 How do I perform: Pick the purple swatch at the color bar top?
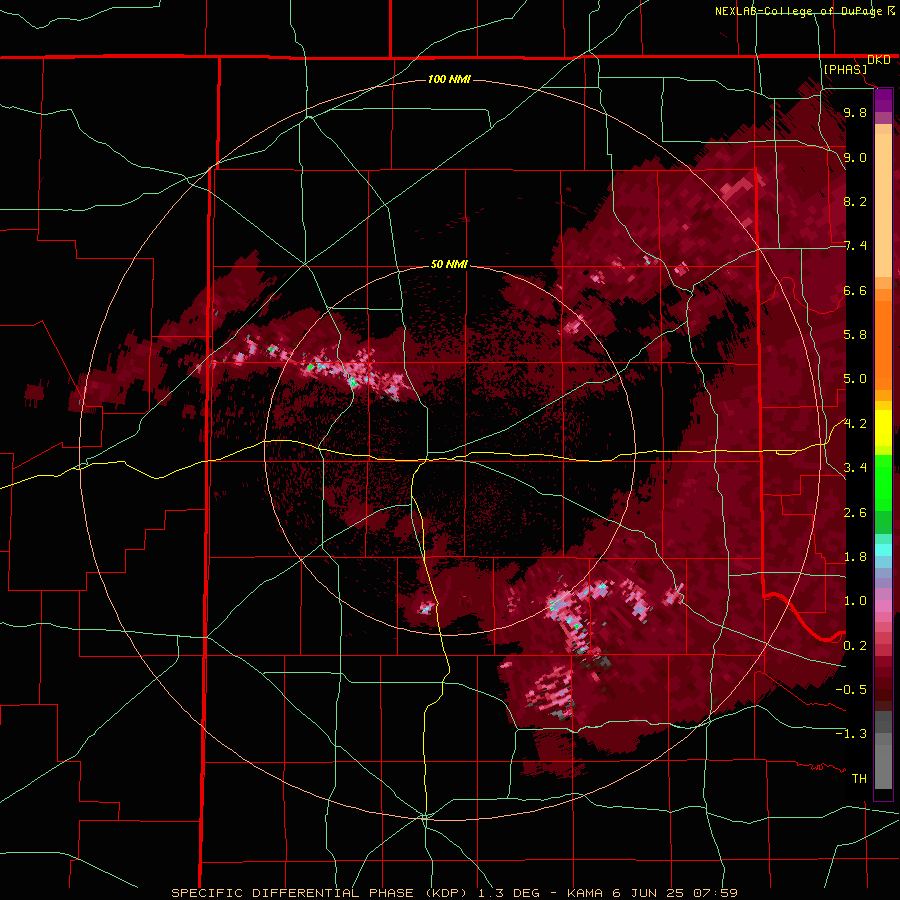tap(883, 100)
